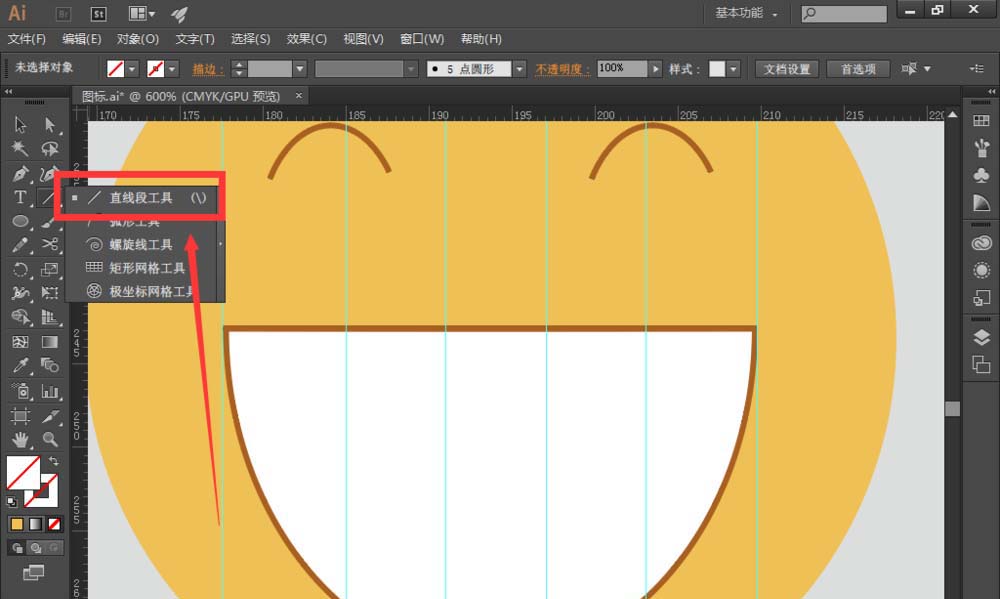Image resolution: width=1000 pixels, height=599 pixels.
Task: Select the Artboard tool
Action: click(20, 416)
